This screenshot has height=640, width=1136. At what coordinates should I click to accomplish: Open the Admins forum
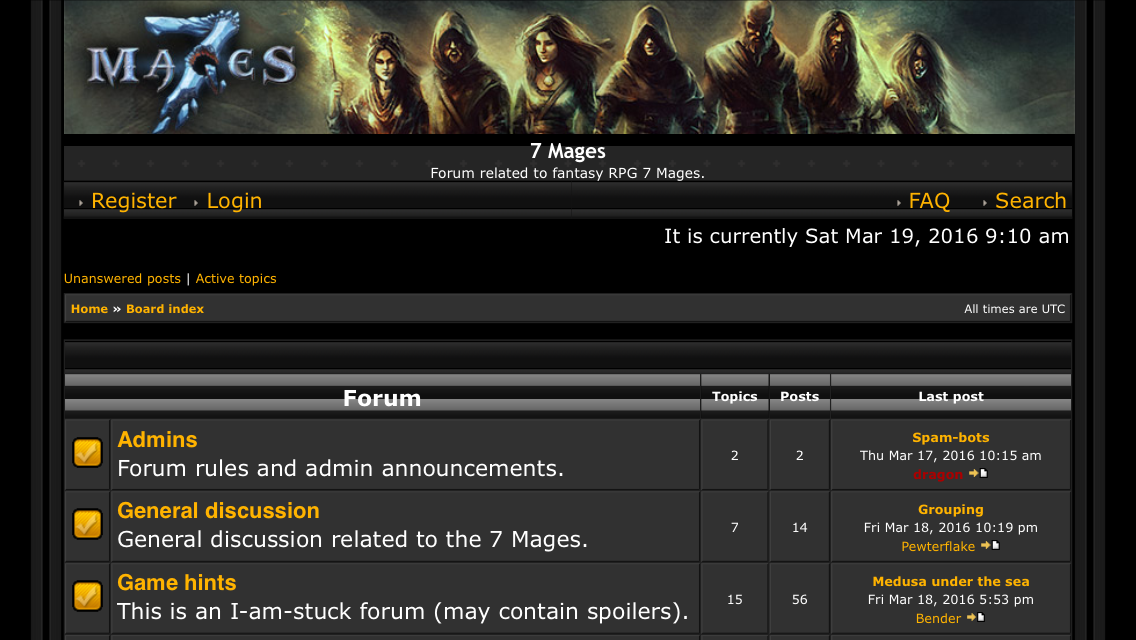coord(157,439)
